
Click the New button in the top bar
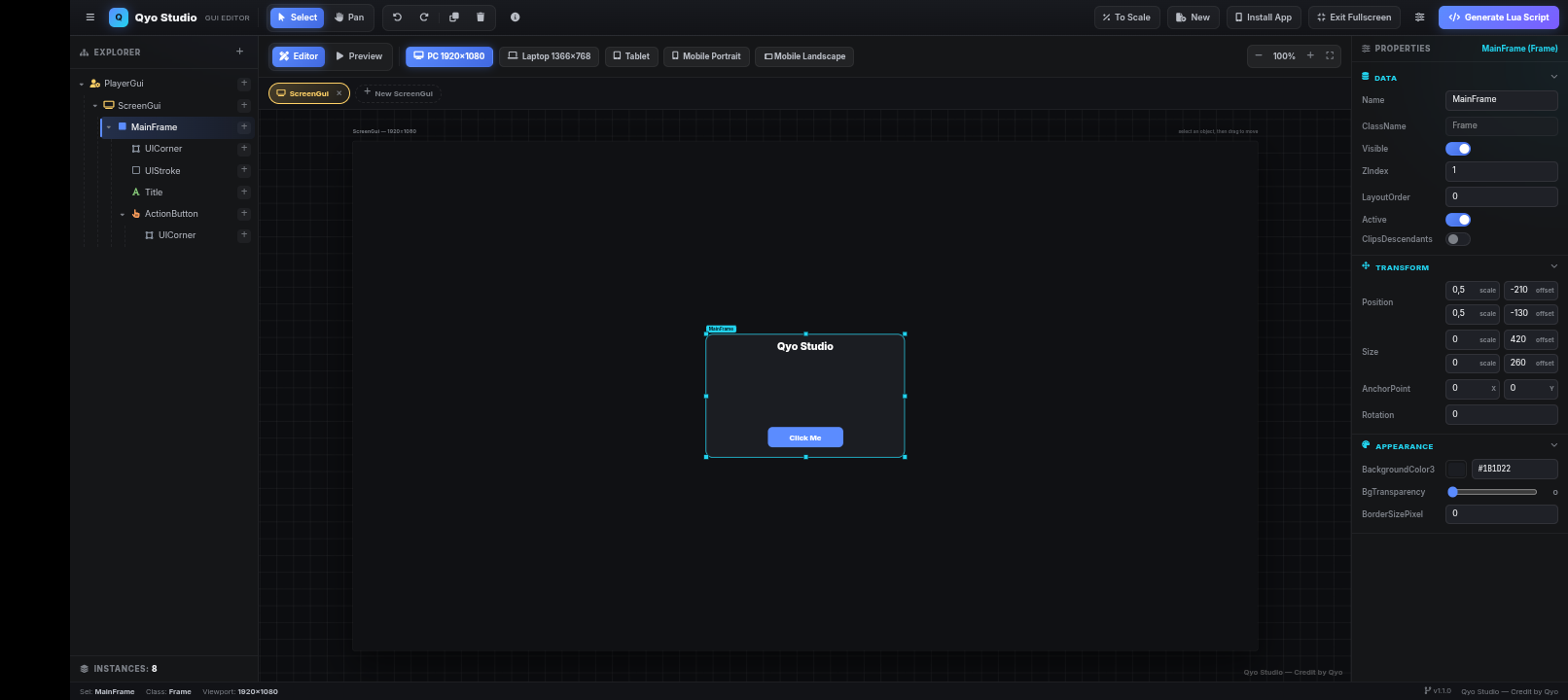tap(1193, 17)
